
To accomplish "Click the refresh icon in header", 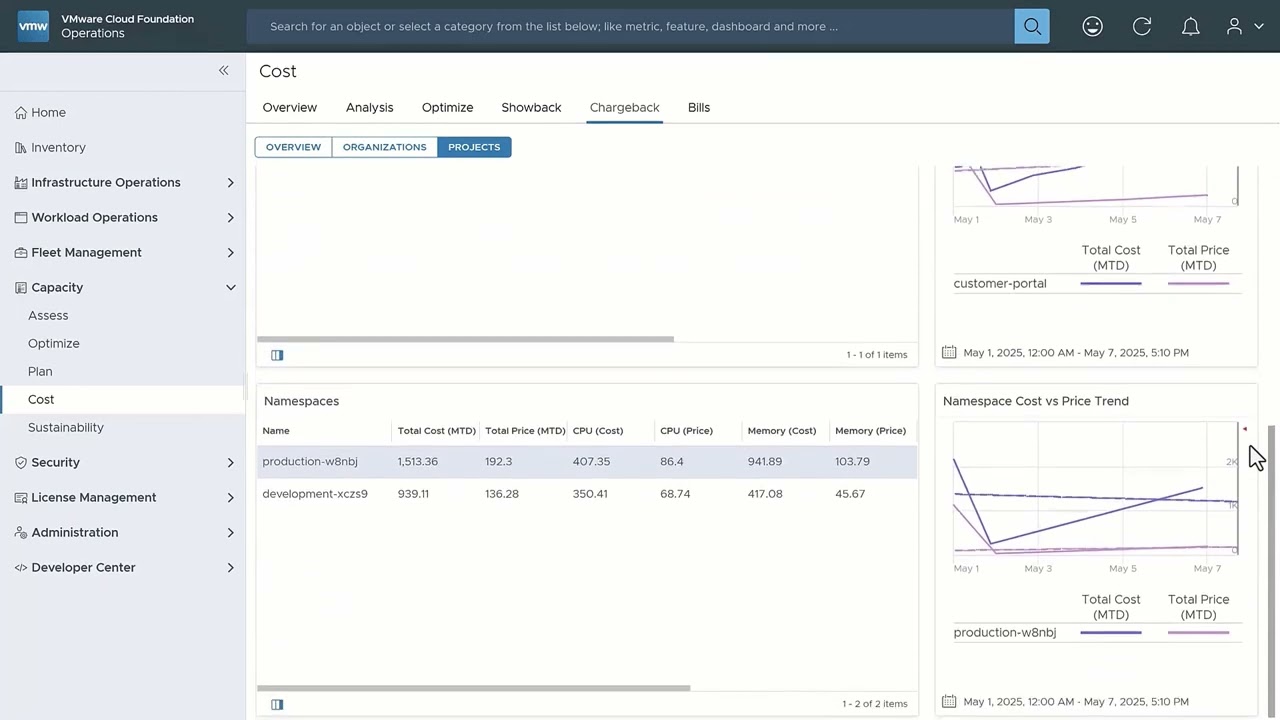I will pos(1141,27).
